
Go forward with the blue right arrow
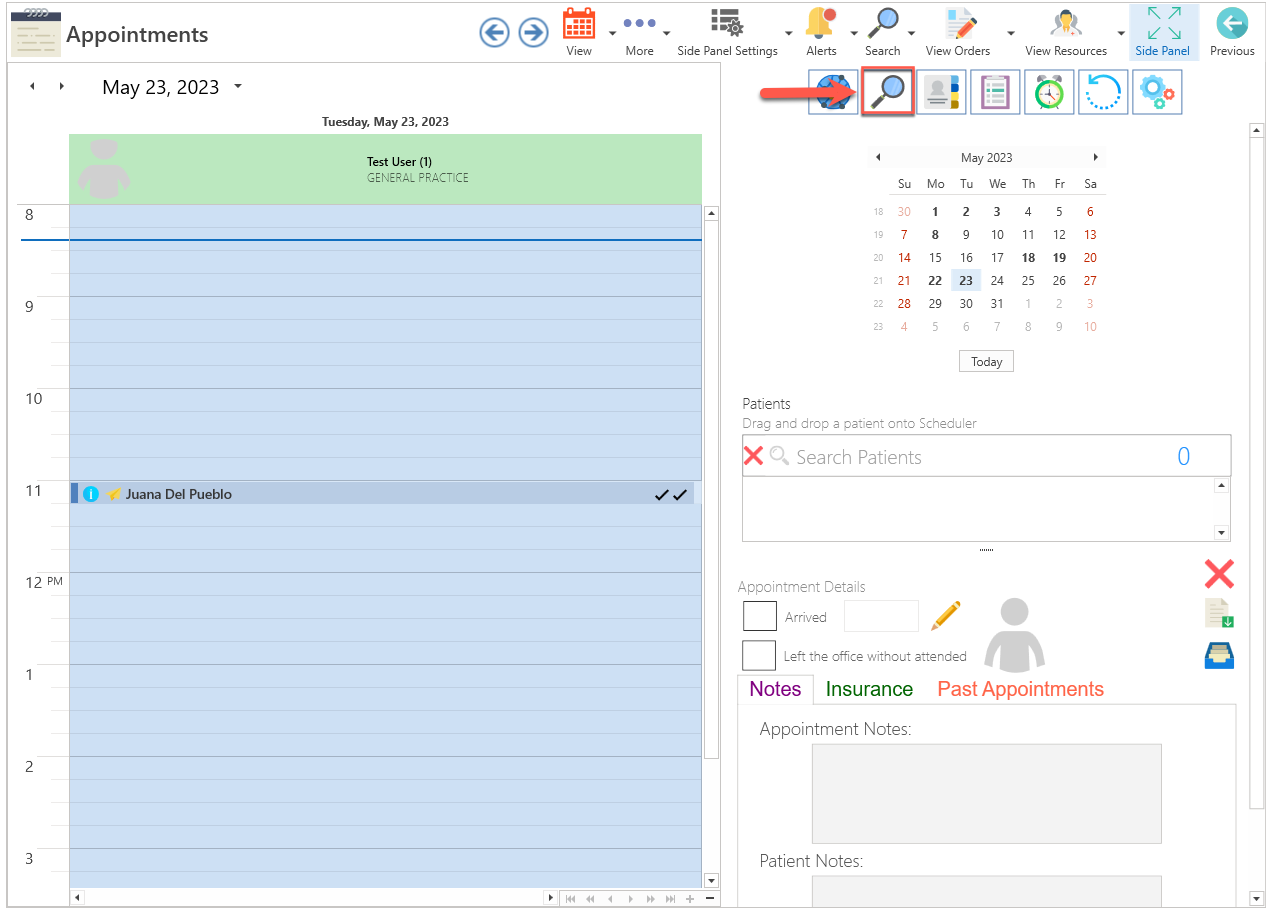(x=534, y=33)
